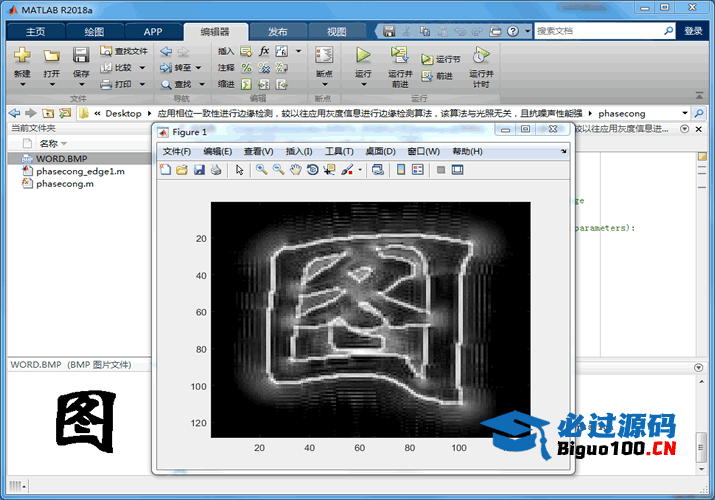
Task: Open the brush tool dropdown arrow in figure toolbar
Action: (x=360, y=170)
